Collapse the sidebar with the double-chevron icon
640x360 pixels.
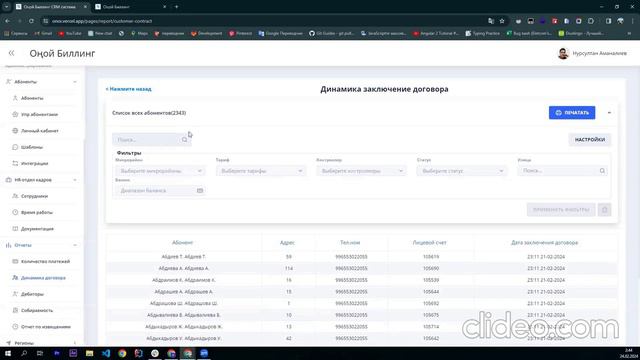[x=11, y=53]
